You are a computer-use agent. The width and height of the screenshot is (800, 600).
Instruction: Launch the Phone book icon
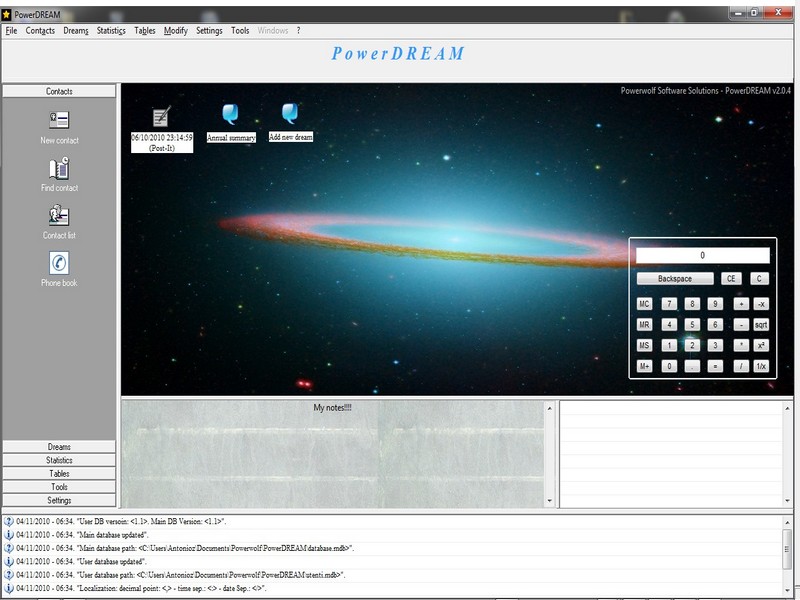59,263
